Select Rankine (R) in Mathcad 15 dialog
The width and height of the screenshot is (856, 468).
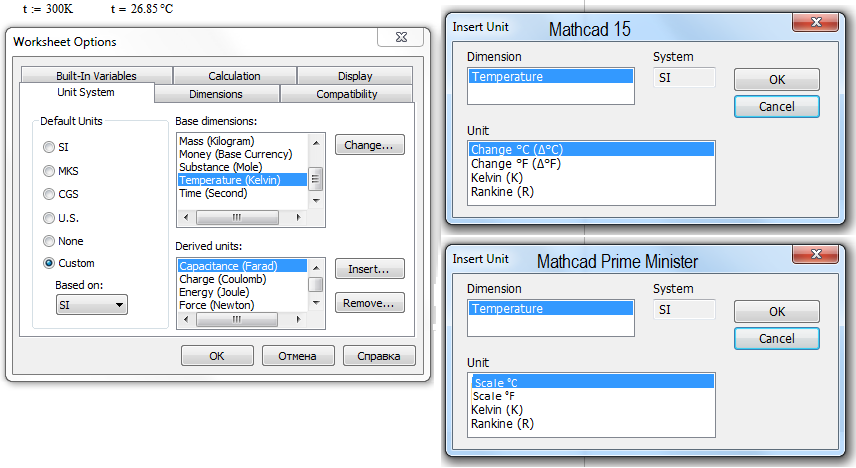(592, 192)
